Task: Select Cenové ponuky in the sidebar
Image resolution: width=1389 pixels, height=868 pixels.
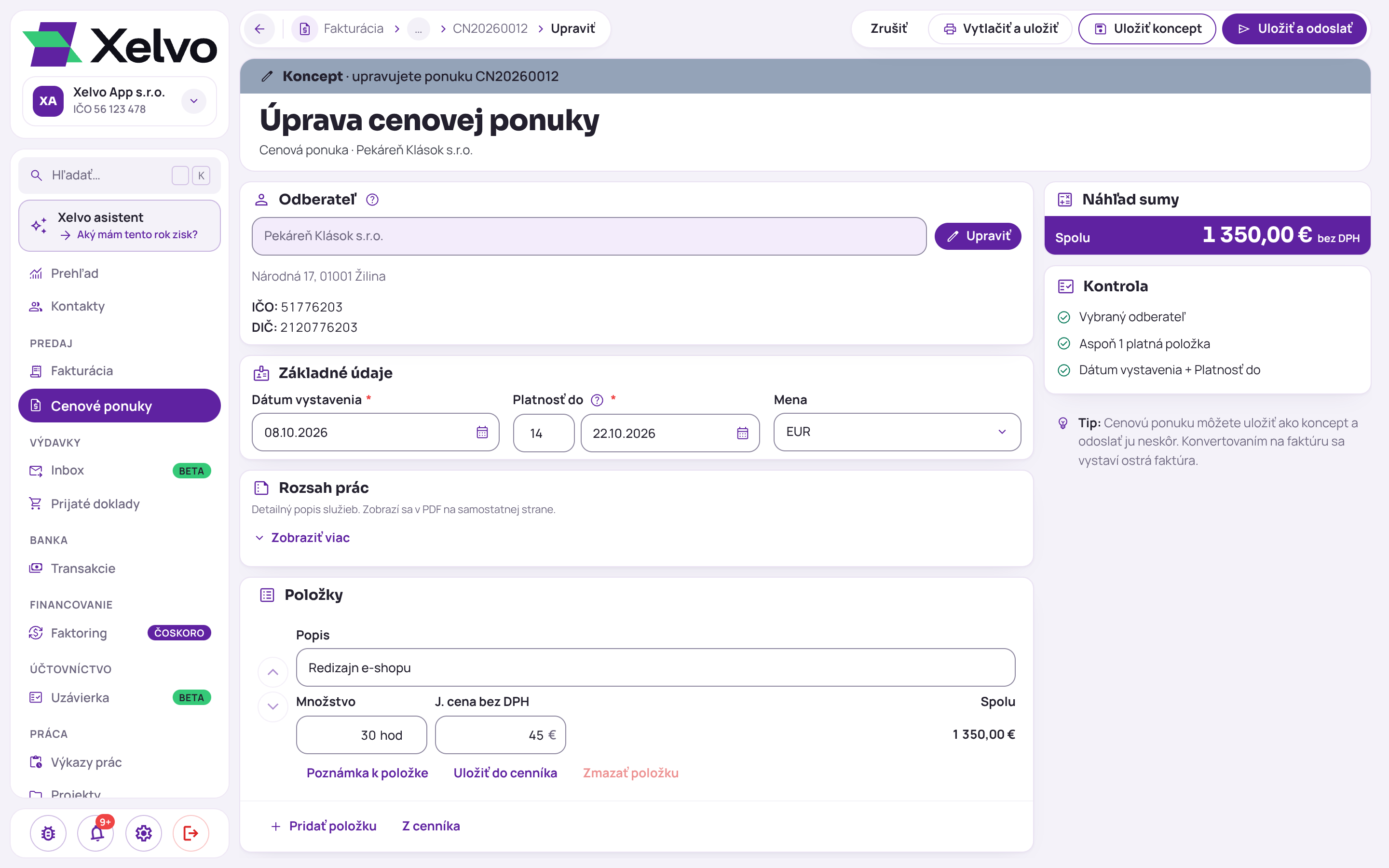Action: tap(120, 406)
